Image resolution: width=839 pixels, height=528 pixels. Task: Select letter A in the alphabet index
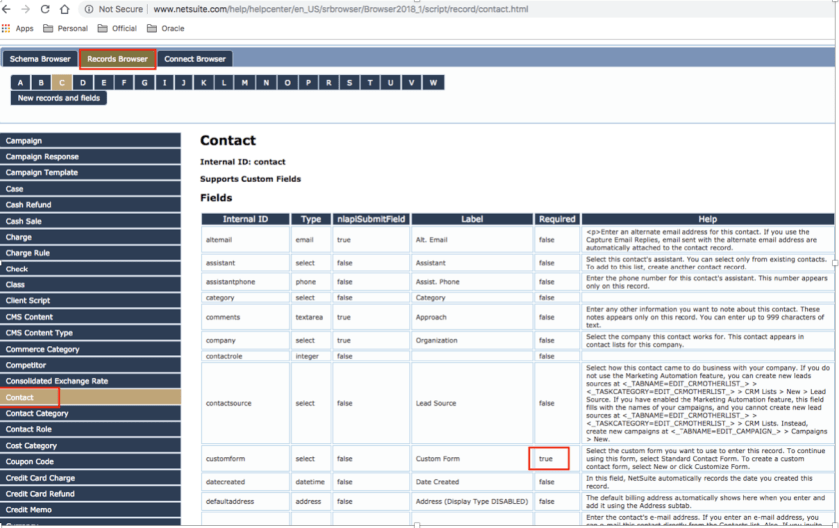[x=20, y=83]
